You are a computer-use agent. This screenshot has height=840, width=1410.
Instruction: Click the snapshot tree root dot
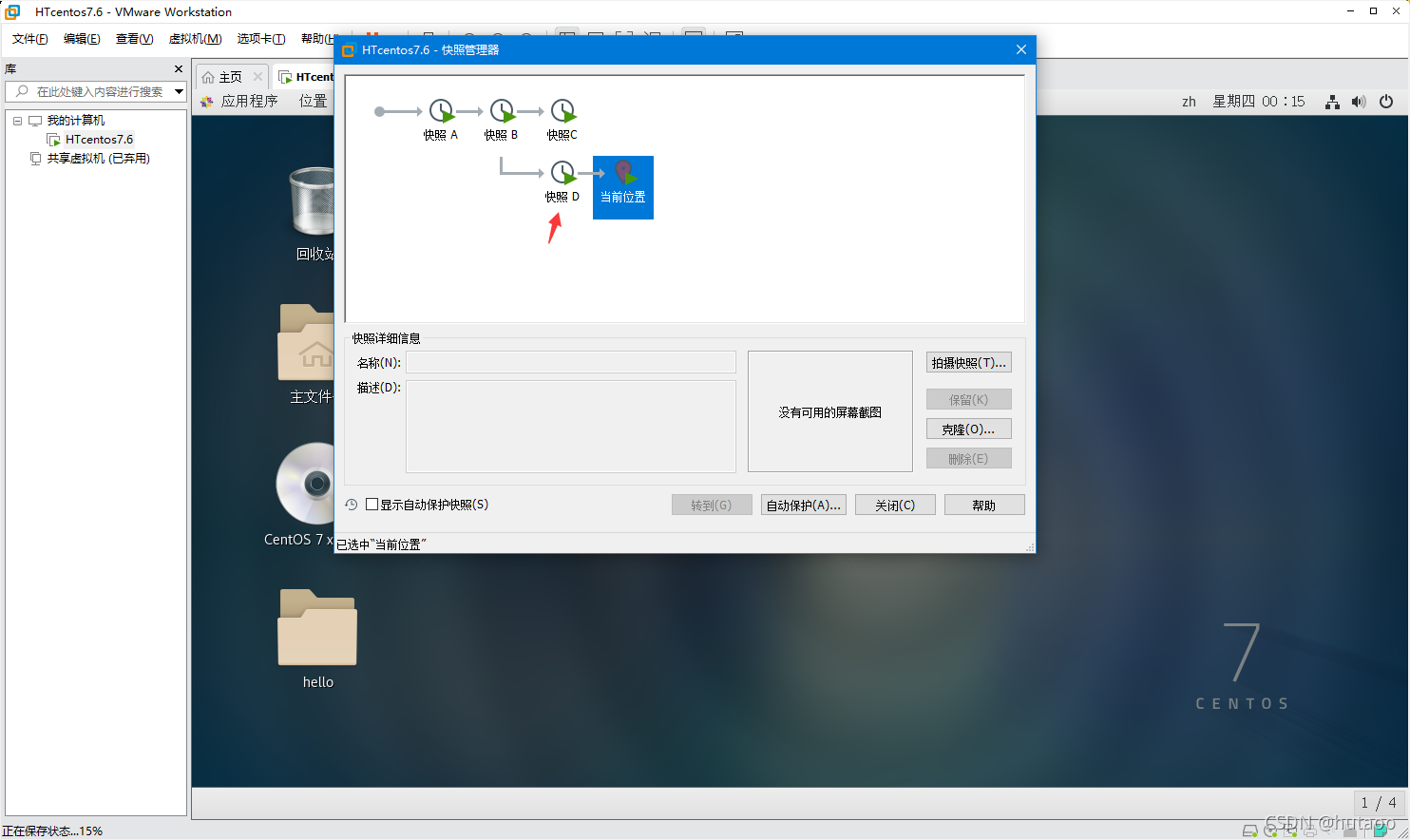pos(380,111)
